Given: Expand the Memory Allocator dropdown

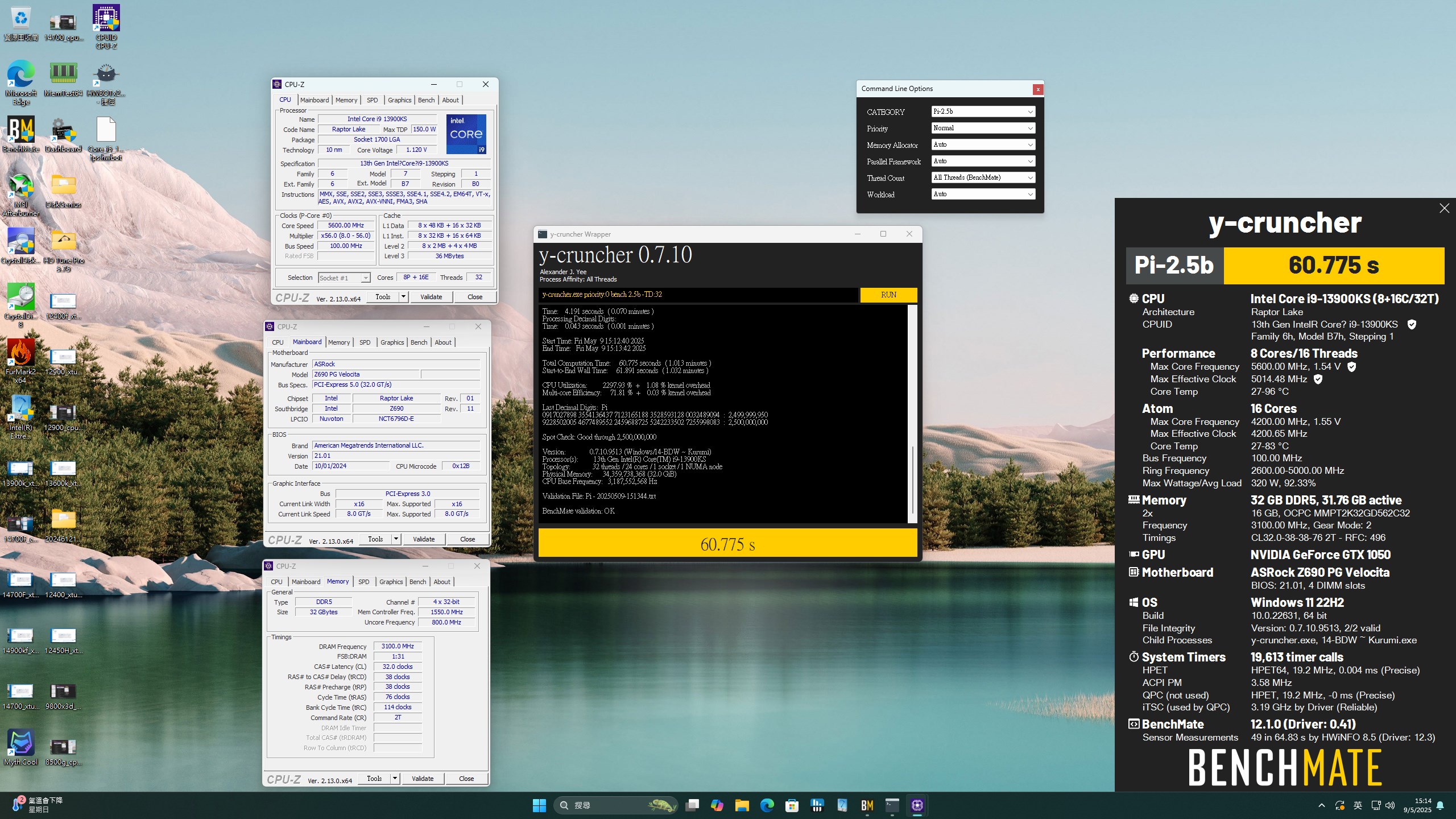Looking at the screenshot, I should tap(983, 144).
